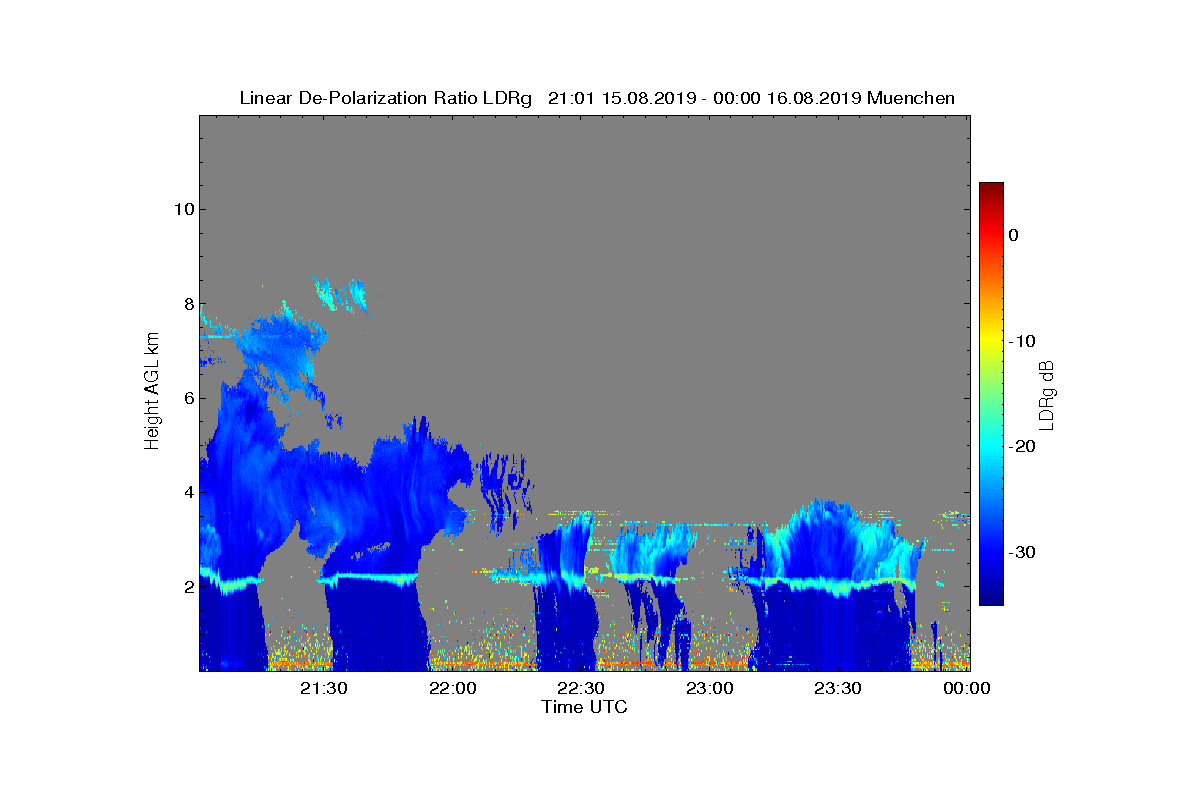Click the '22:30' time tick label
Viewport: 1200px width, 800px height.
tap(582, 689)
